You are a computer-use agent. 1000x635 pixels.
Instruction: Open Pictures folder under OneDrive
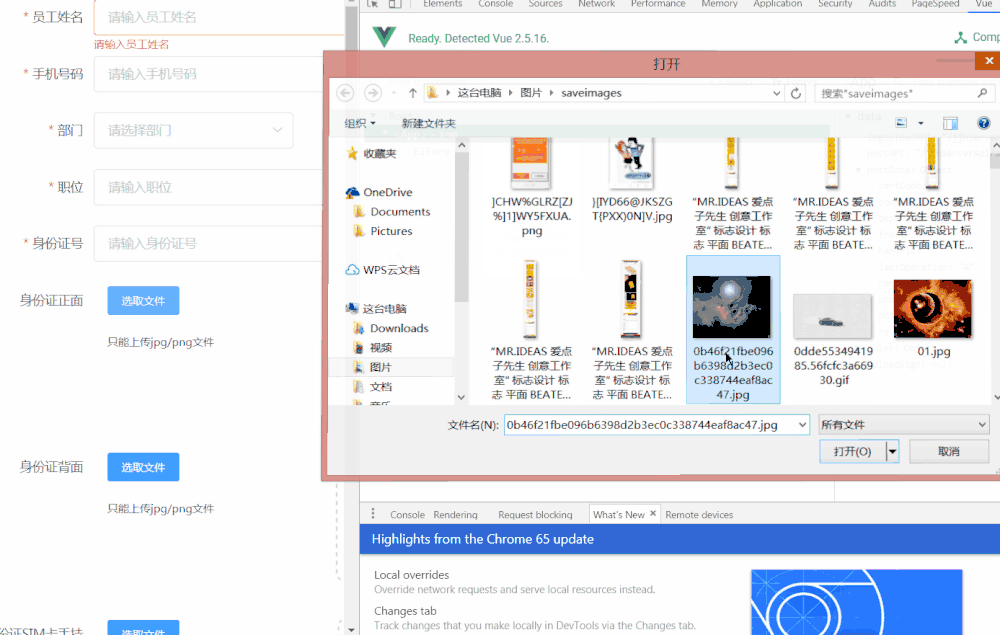(x=383, y=231)
